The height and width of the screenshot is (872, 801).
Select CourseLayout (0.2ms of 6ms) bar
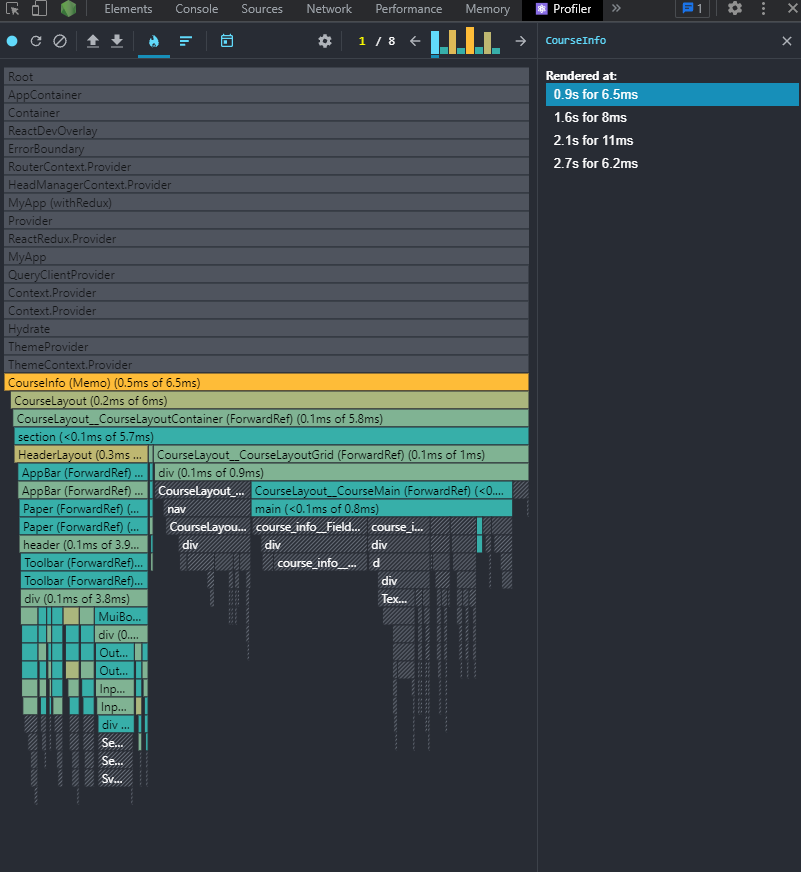click(x=270, y=400)
